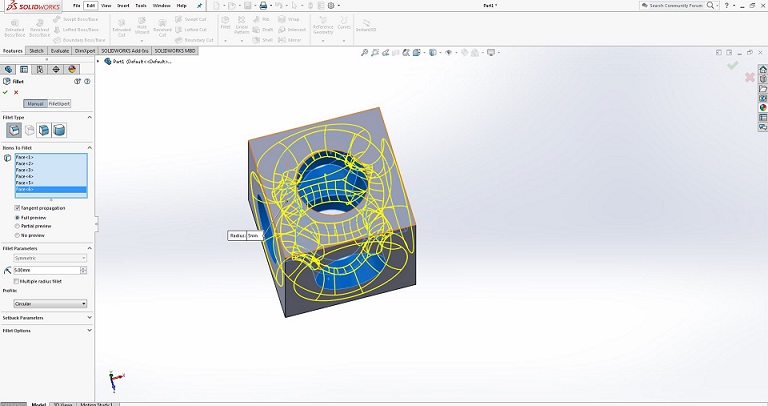
Task: Open the Symmetric fillet method dropdown
Action: click(x=50, y=258)
